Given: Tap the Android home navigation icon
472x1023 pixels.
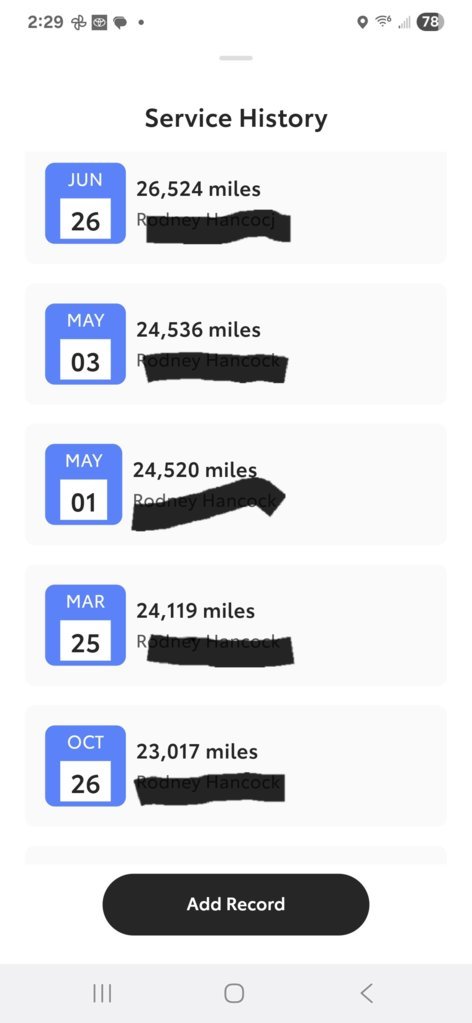Looking at the screenshot, I should 234,993.
